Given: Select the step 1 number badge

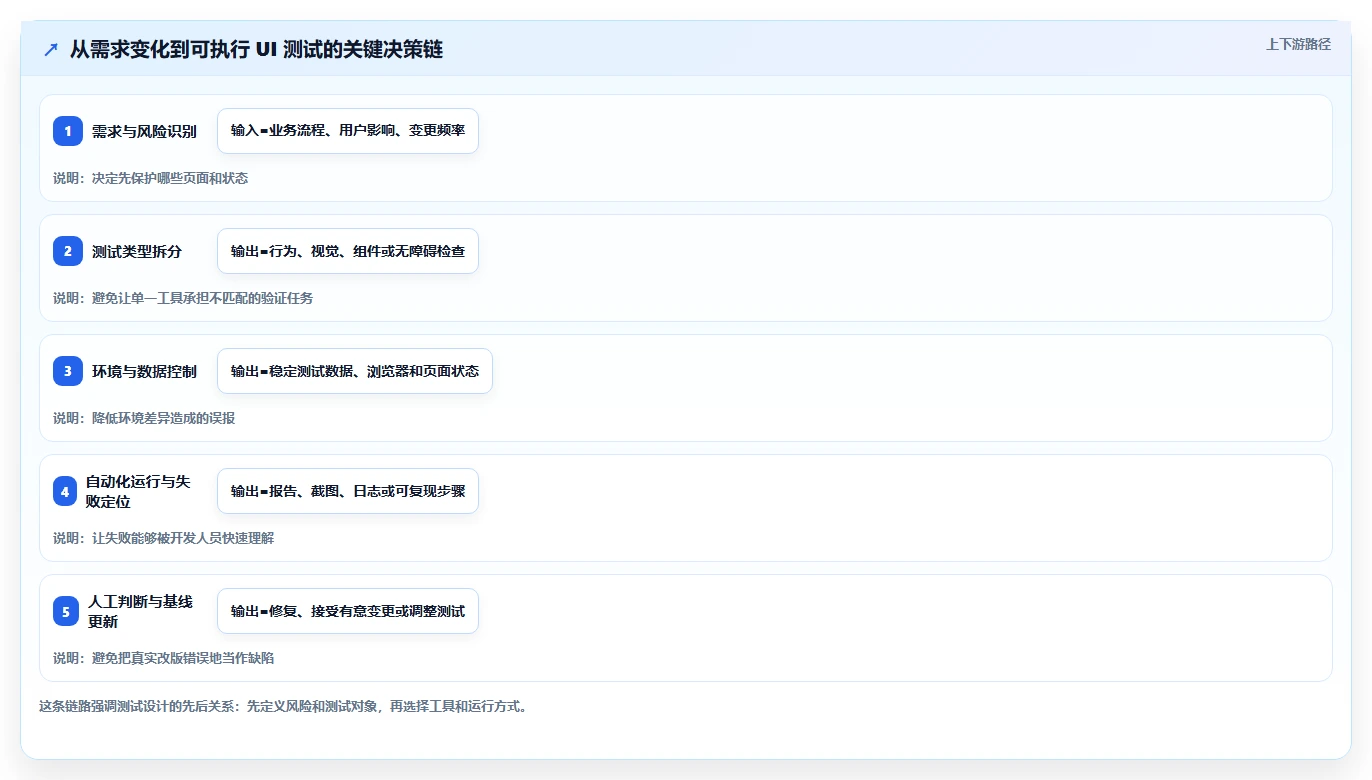Looking at the screenshot, I should (x=68, y=131).
